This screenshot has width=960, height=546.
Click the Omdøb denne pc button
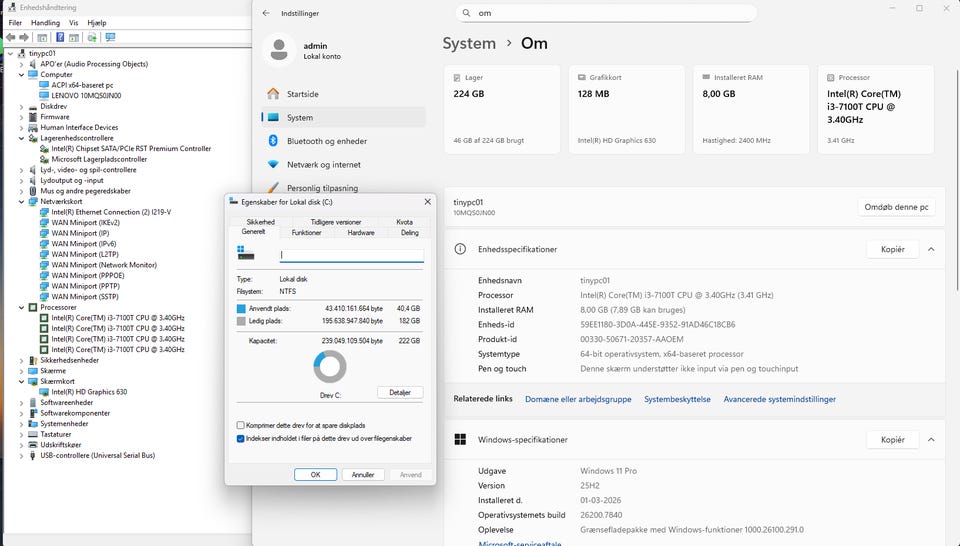pos(897,207)
